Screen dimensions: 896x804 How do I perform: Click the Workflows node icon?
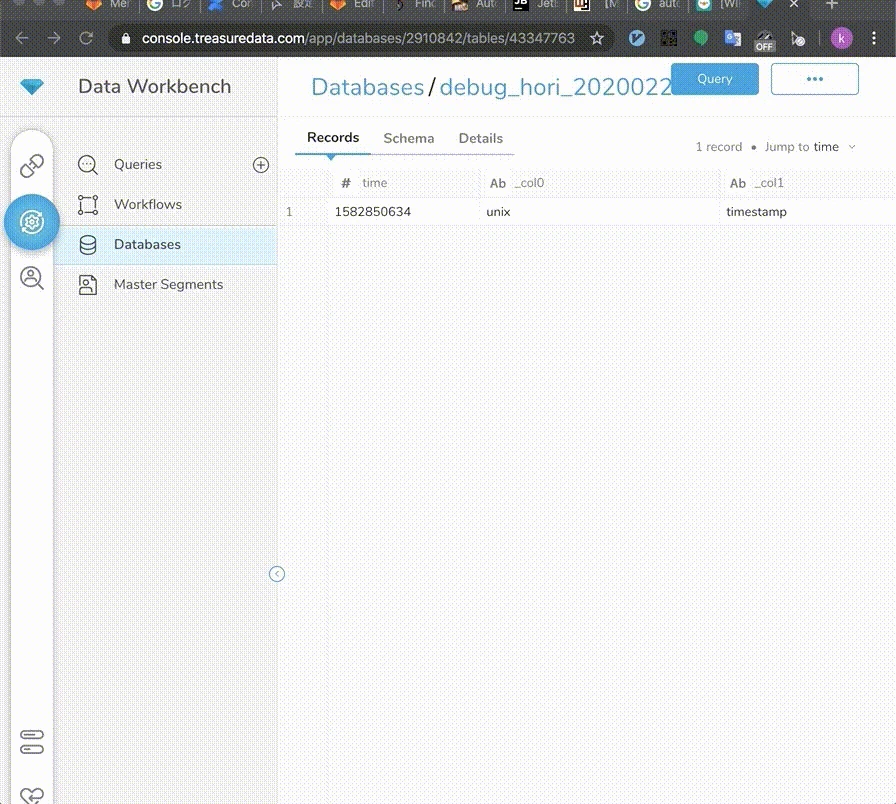click(87, 205)
